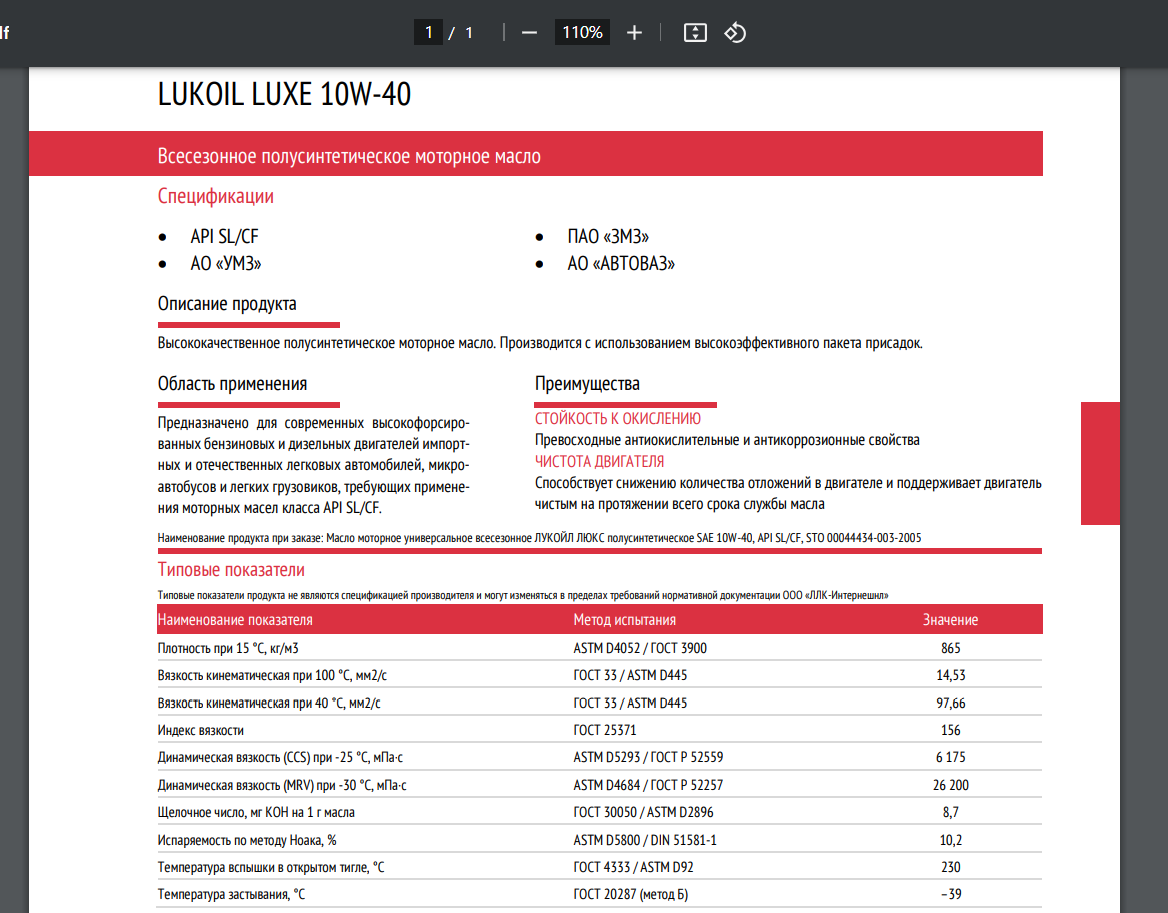1168x913 pixels.
Task: Zoom in with the plus button
Action: pyautogui.click(x=634, y=33)
